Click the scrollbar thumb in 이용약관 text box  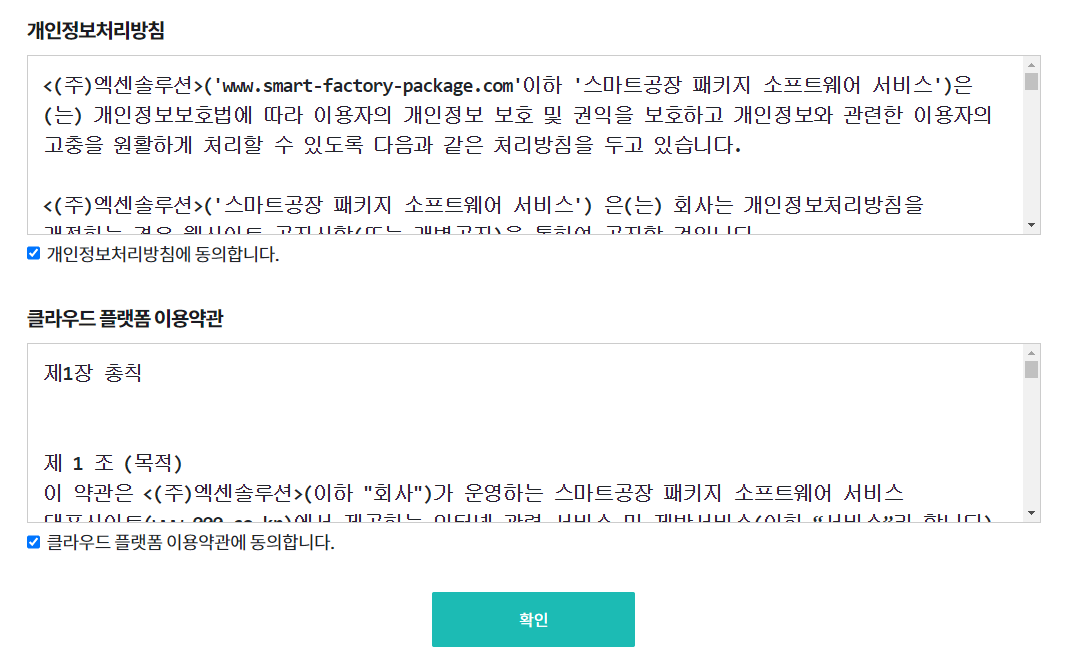1031,370
